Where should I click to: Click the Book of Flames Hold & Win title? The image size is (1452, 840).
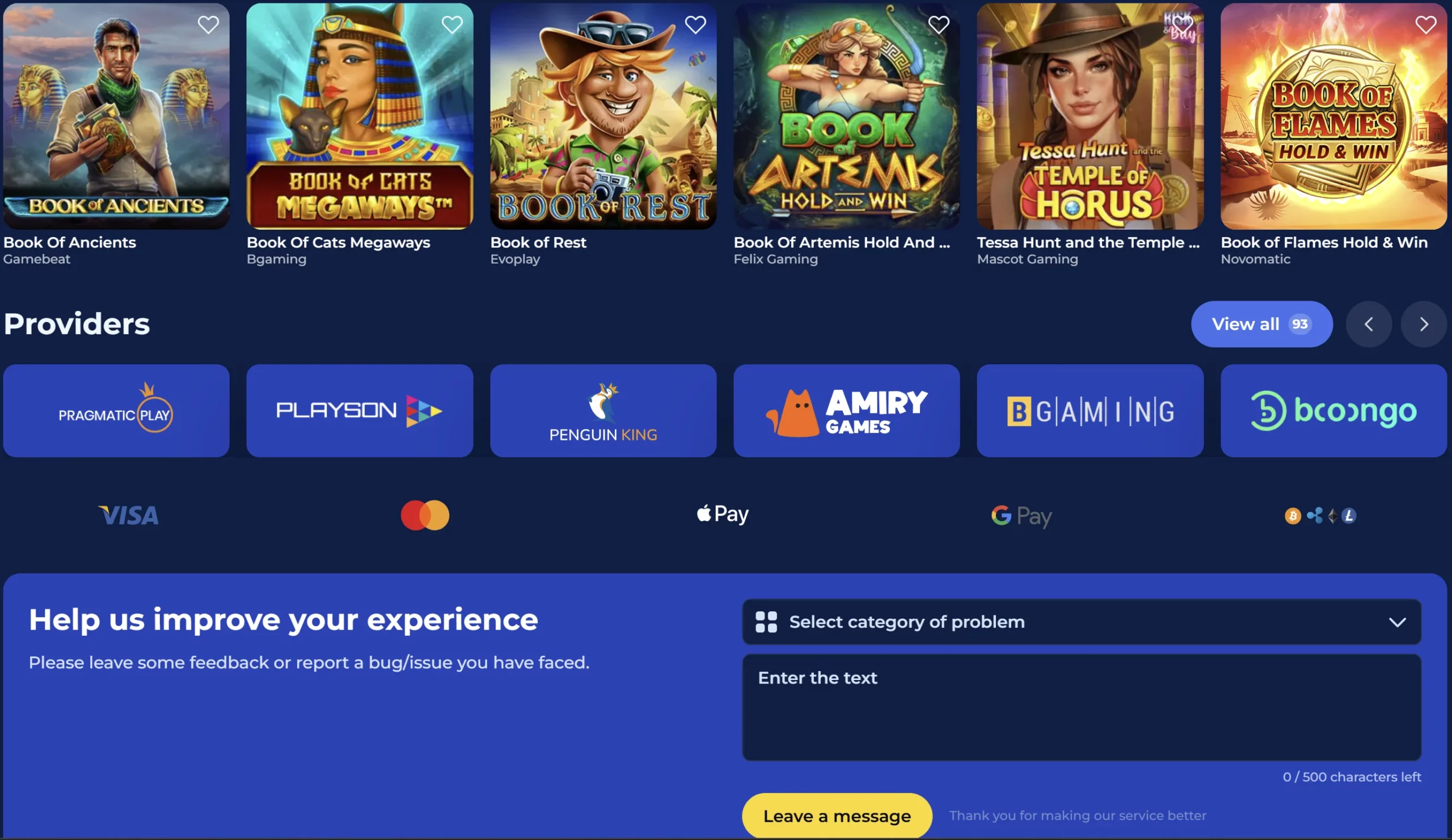[1324, 243]
